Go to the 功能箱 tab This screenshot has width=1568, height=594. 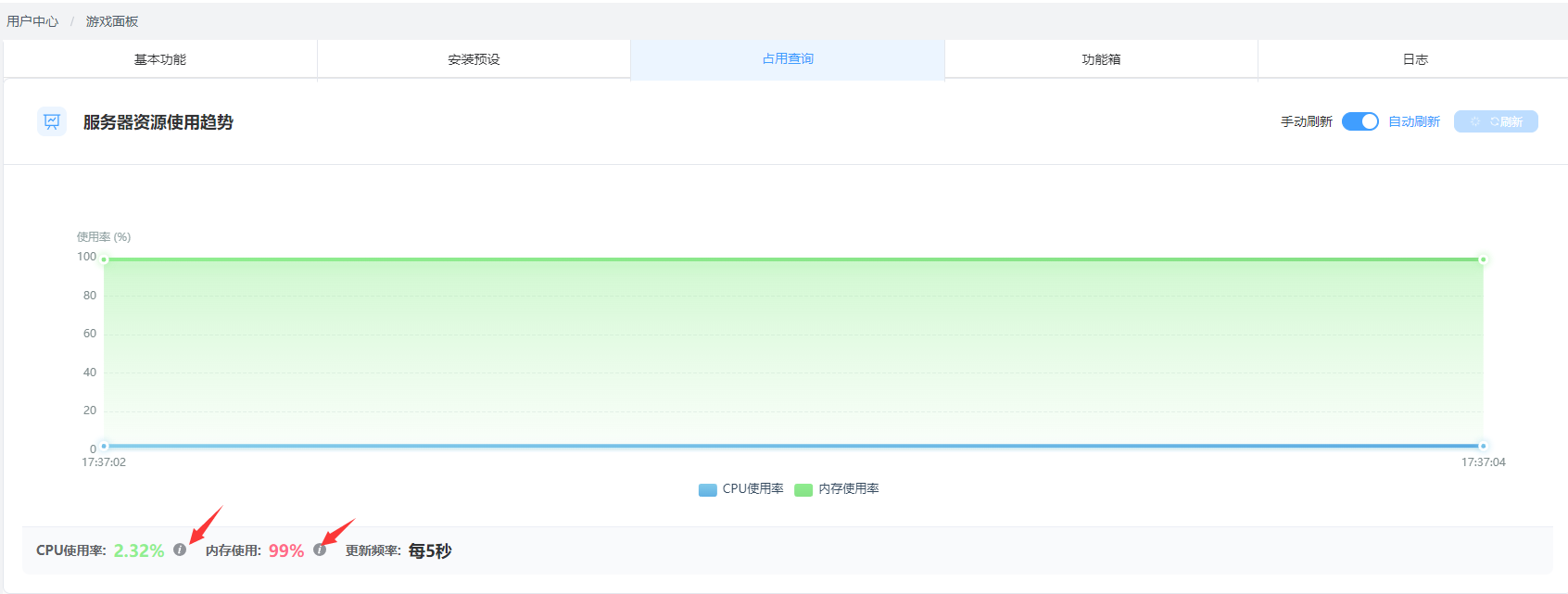[x=1101, y=59]
